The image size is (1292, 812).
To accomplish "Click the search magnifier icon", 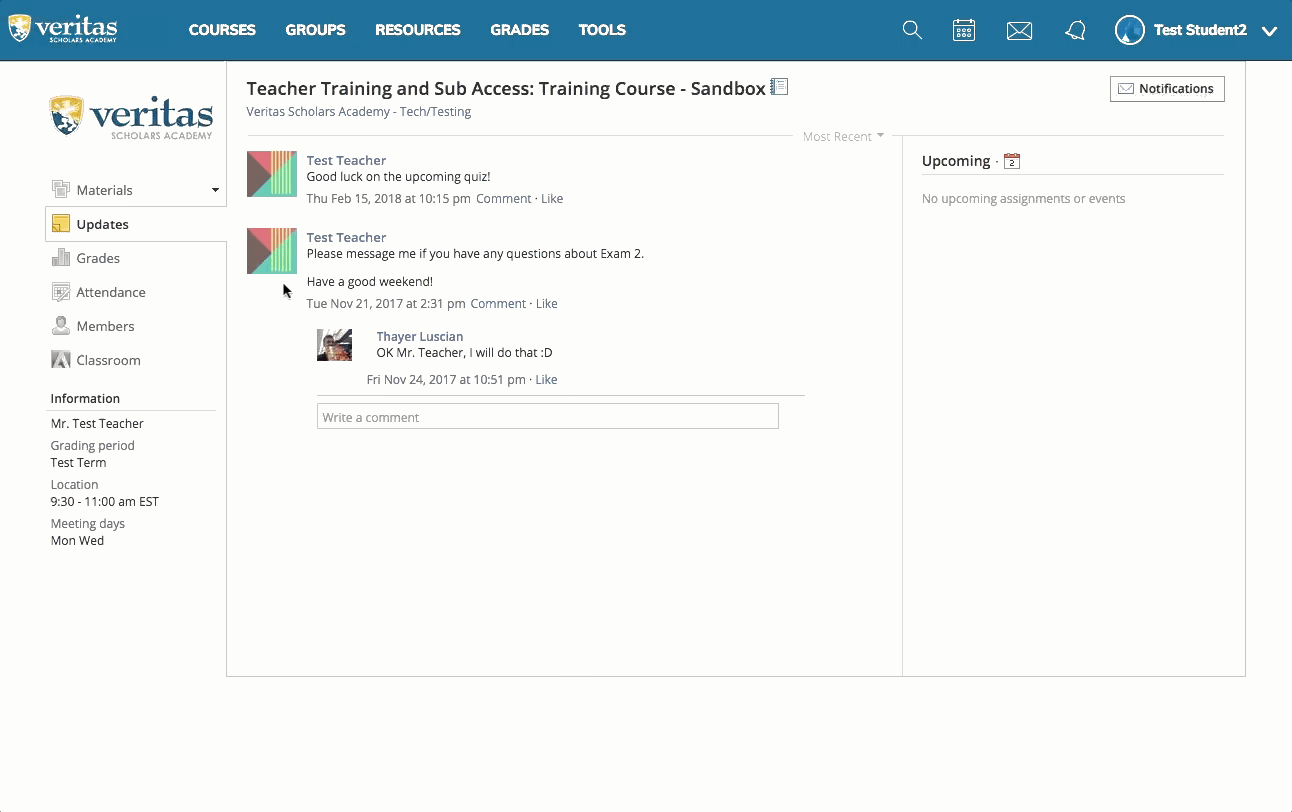I will coord(912,30).
